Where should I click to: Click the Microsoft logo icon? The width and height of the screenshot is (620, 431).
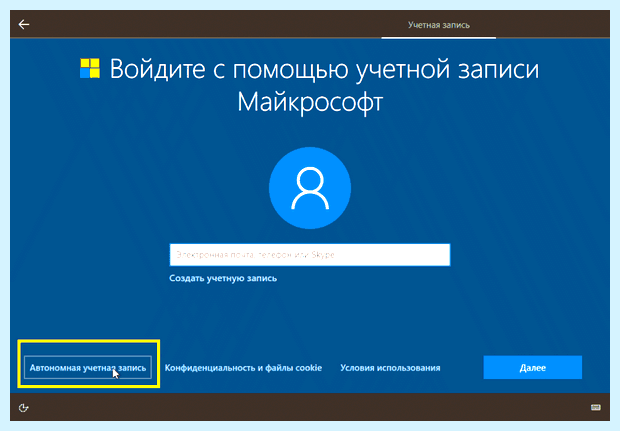(x=90, y=68)
